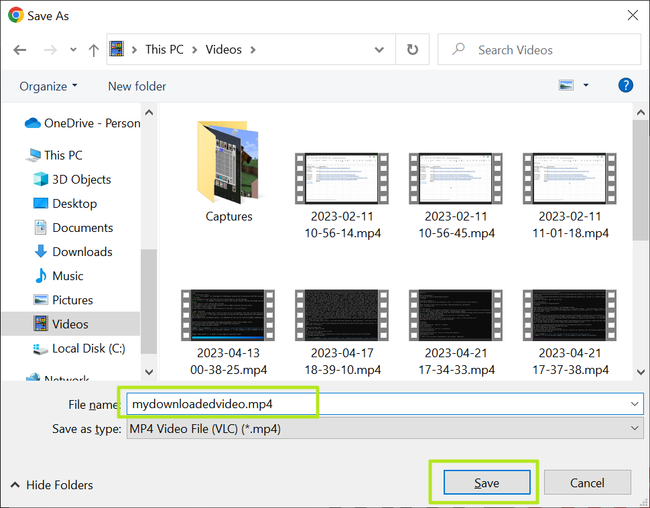Click the File name field with mydownloadedvideo.mp4

point(385,404)
